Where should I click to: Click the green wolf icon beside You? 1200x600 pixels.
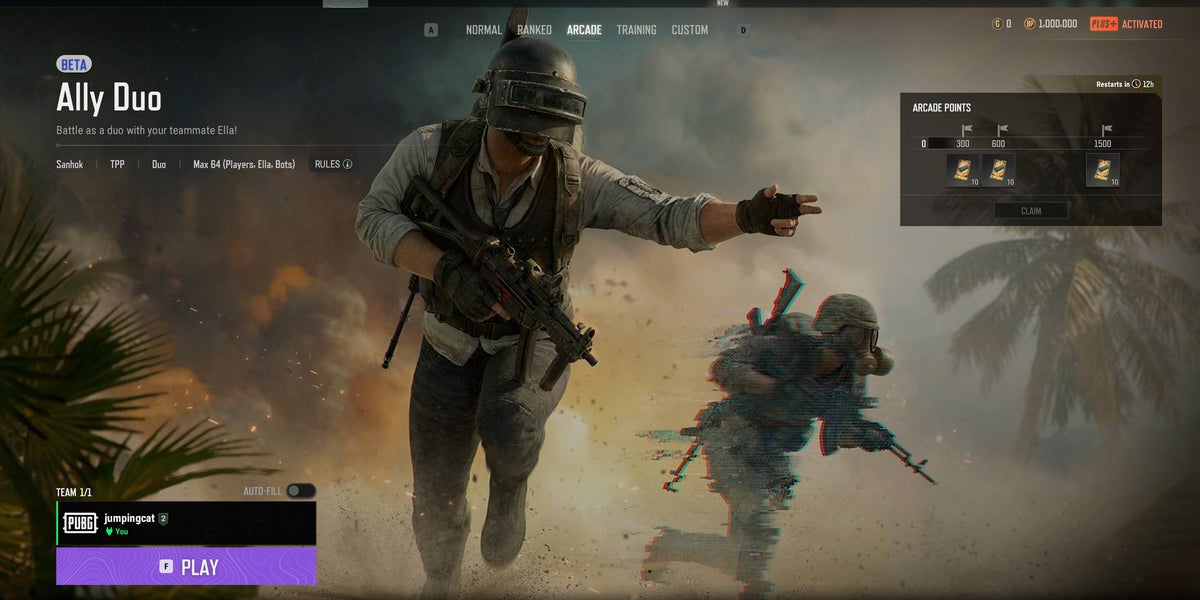point(109,532)
